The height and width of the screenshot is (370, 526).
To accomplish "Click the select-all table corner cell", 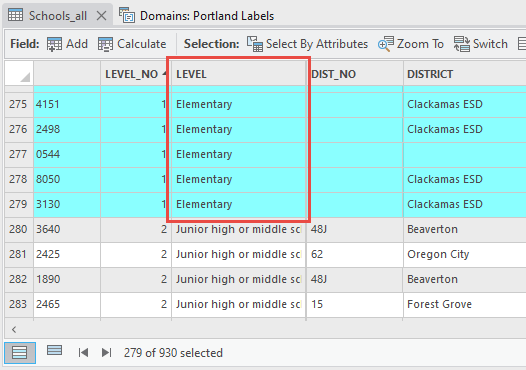I will (x=19, y=73).
